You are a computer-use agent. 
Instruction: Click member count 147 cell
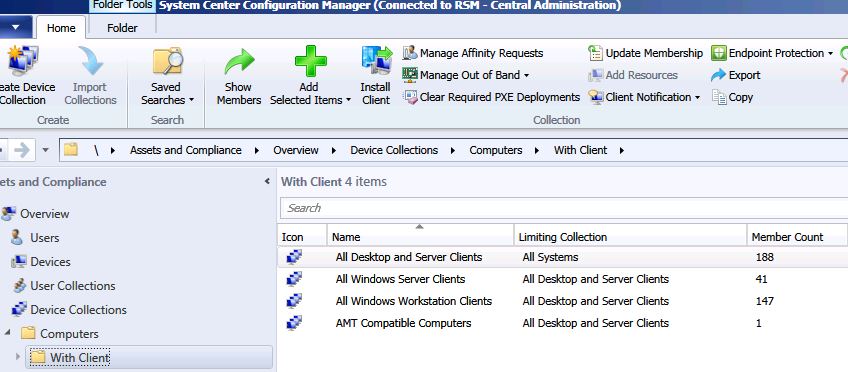tap(765, 301)
